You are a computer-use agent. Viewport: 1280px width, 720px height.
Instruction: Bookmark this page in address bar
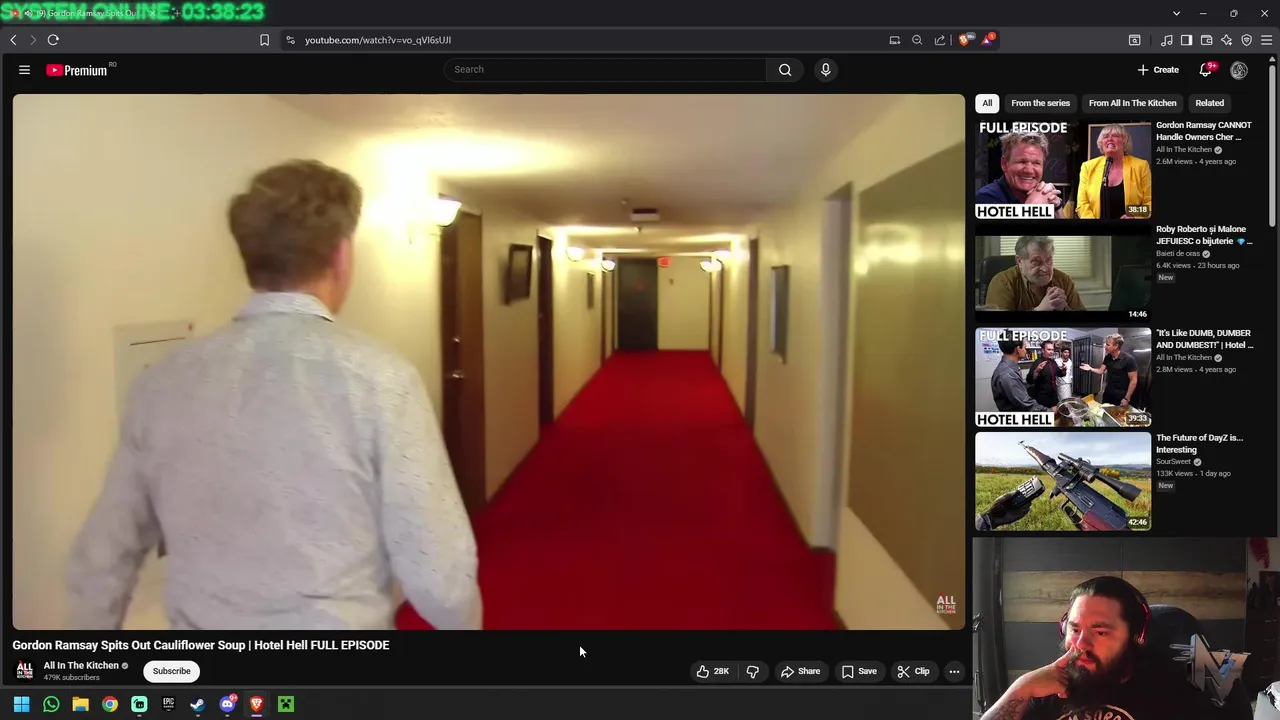[x=264, y=40]
